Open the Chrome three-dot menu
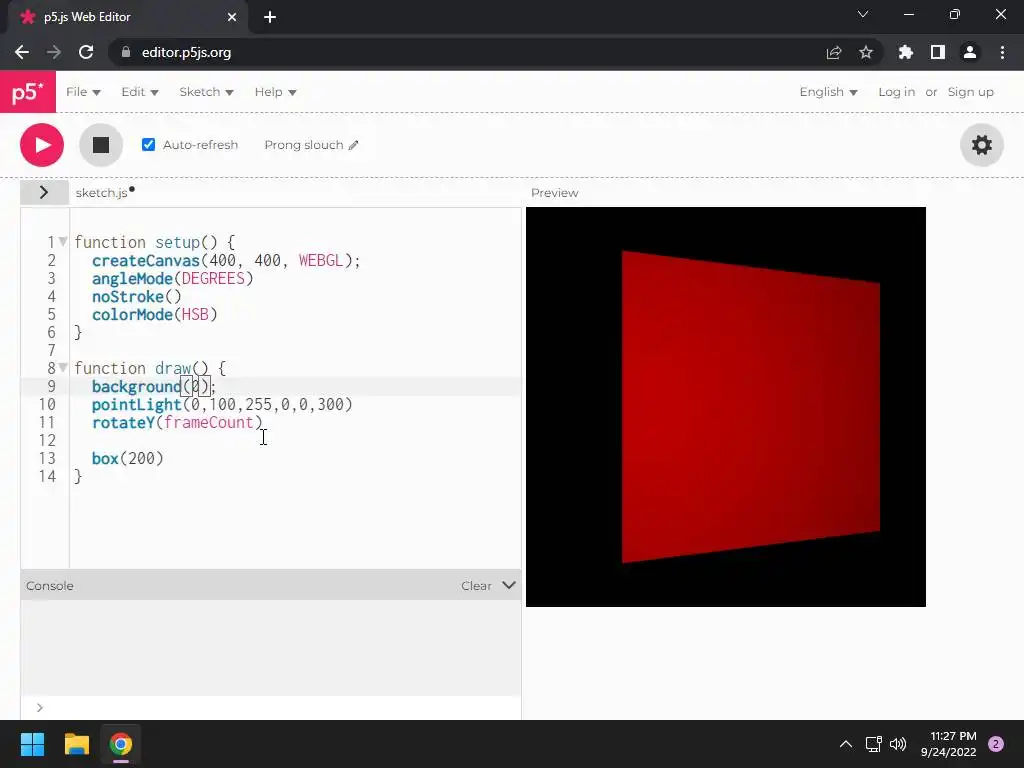Viewport: 1024px width, 768px height. point(1002,52)
